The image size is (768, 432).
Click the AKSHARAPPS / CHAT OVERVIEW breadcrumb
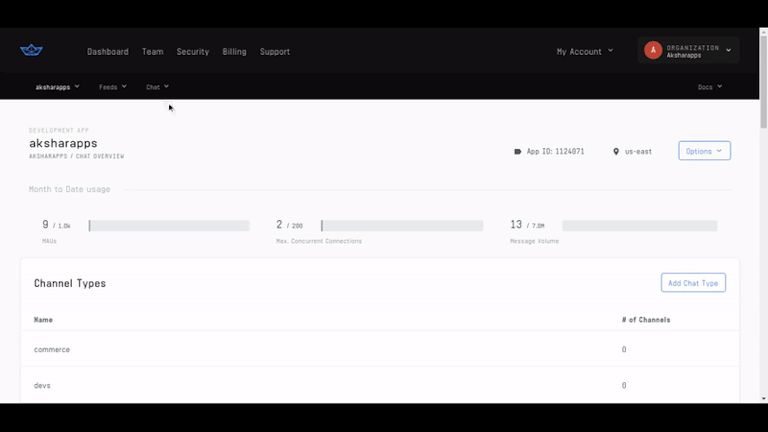tap(76, 156)
